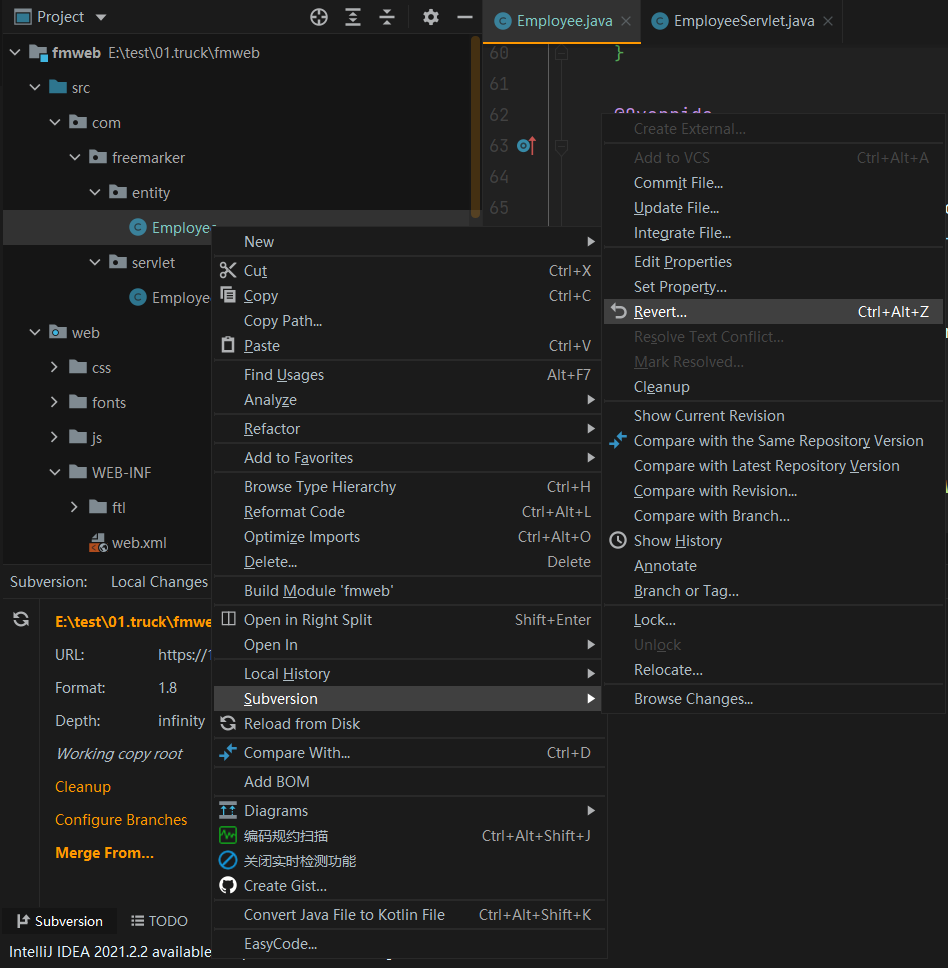The width and height of the screenshot is (948, 968).
Task: Select Commit File... in Subversion submenu
Action: click(773, 183)
